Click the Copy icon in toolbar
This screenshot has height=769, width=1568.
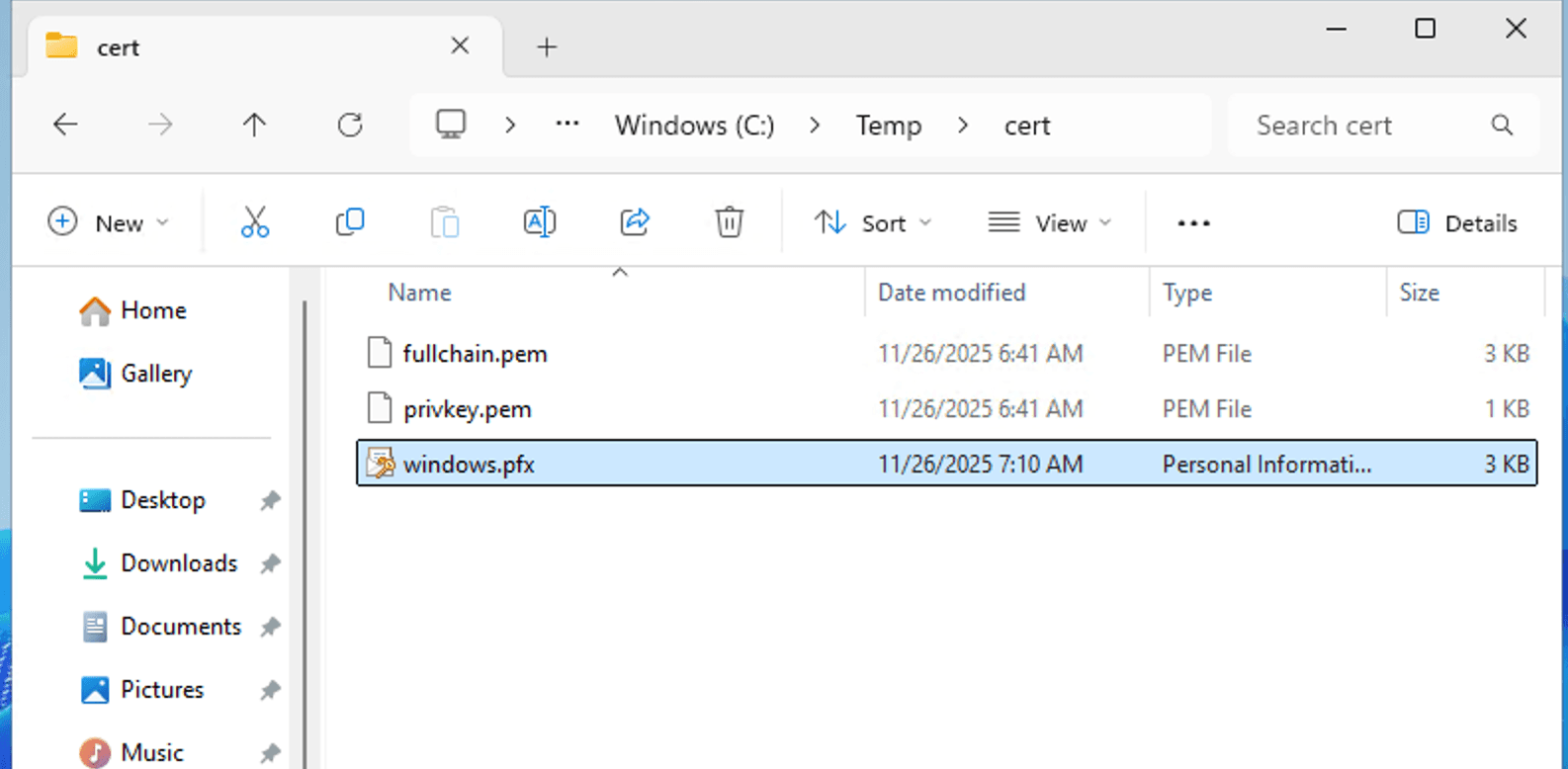[350, 222]
